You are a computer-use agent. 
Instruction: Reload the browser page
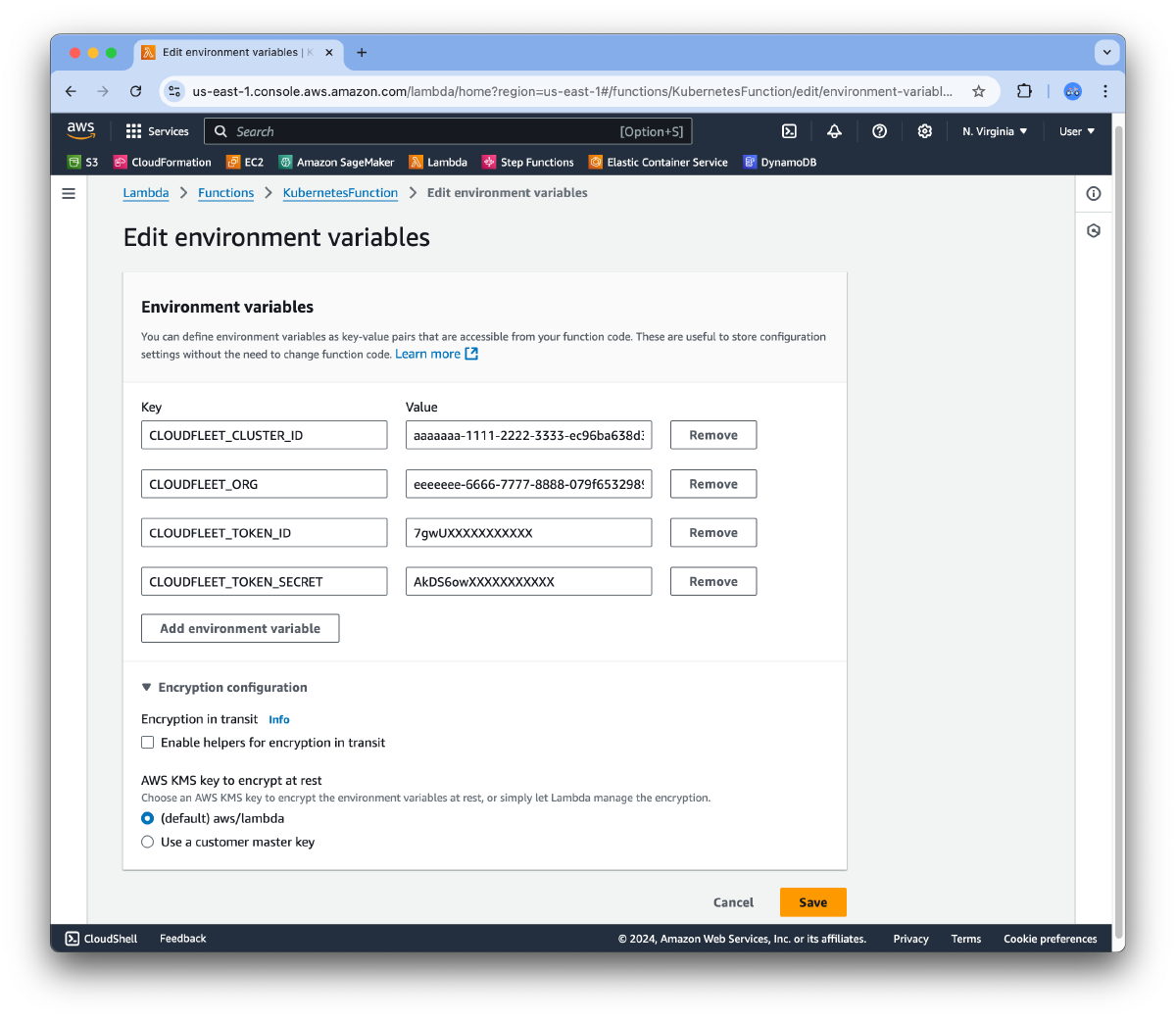[135, 91]
